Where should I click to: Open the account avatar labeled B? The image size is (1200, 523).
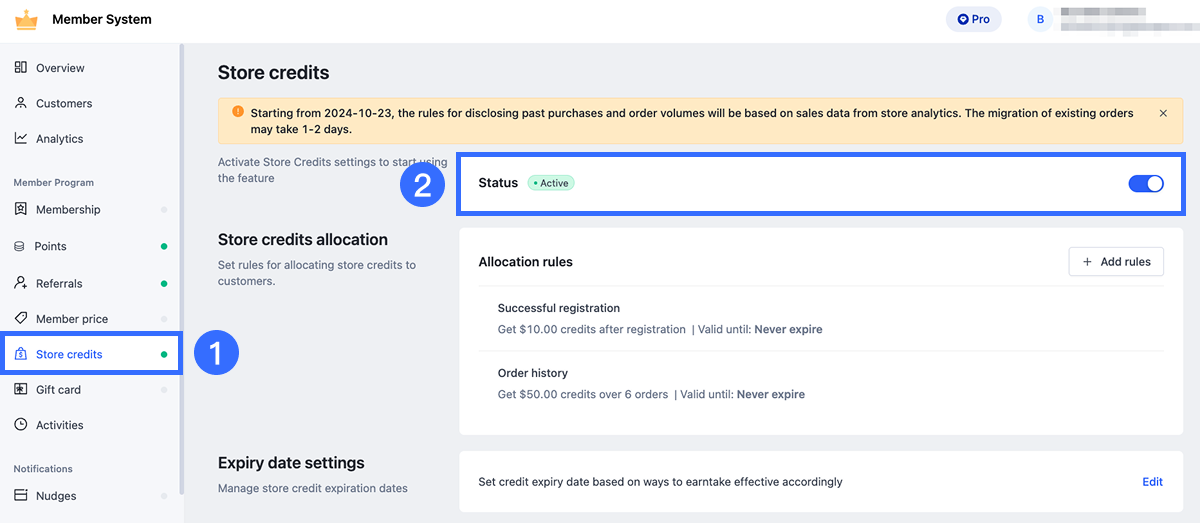tap(1040, 19)
